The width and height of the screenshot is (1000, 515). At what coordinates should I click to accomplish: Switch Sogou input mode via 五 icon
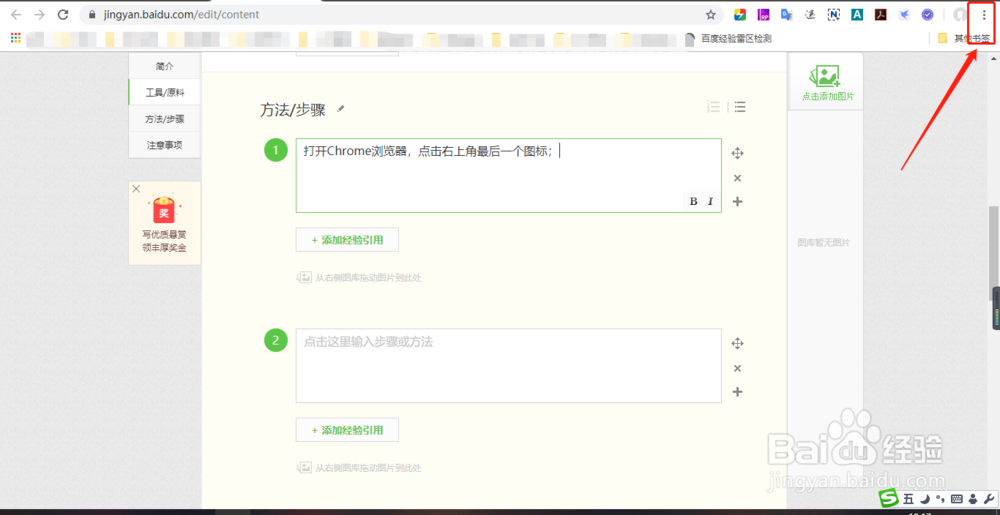pos(908,498)
